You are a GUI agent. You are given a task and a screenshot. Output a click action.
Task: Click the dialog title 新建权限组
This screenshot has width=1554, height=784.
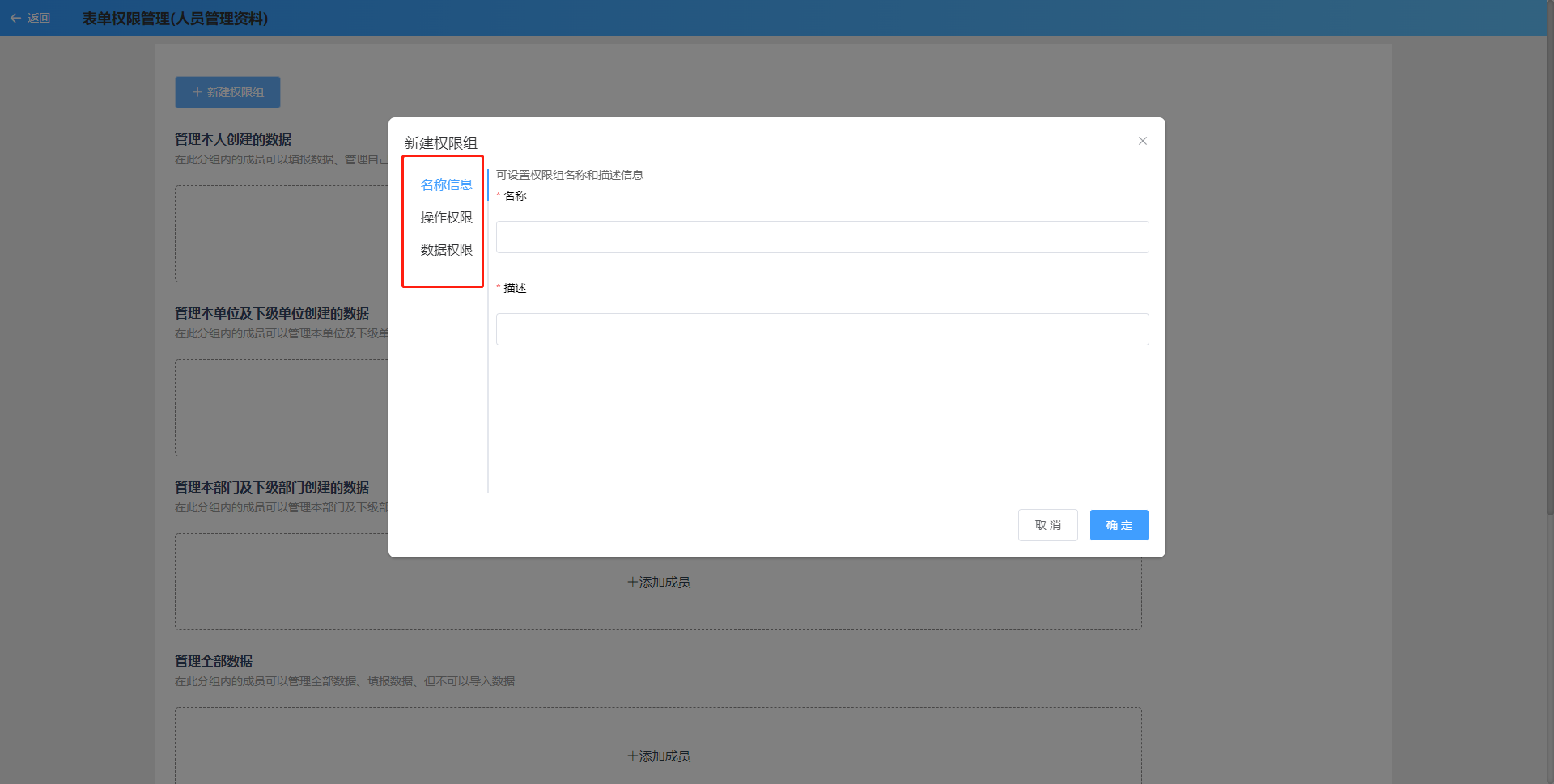click(x=440, y=143)
